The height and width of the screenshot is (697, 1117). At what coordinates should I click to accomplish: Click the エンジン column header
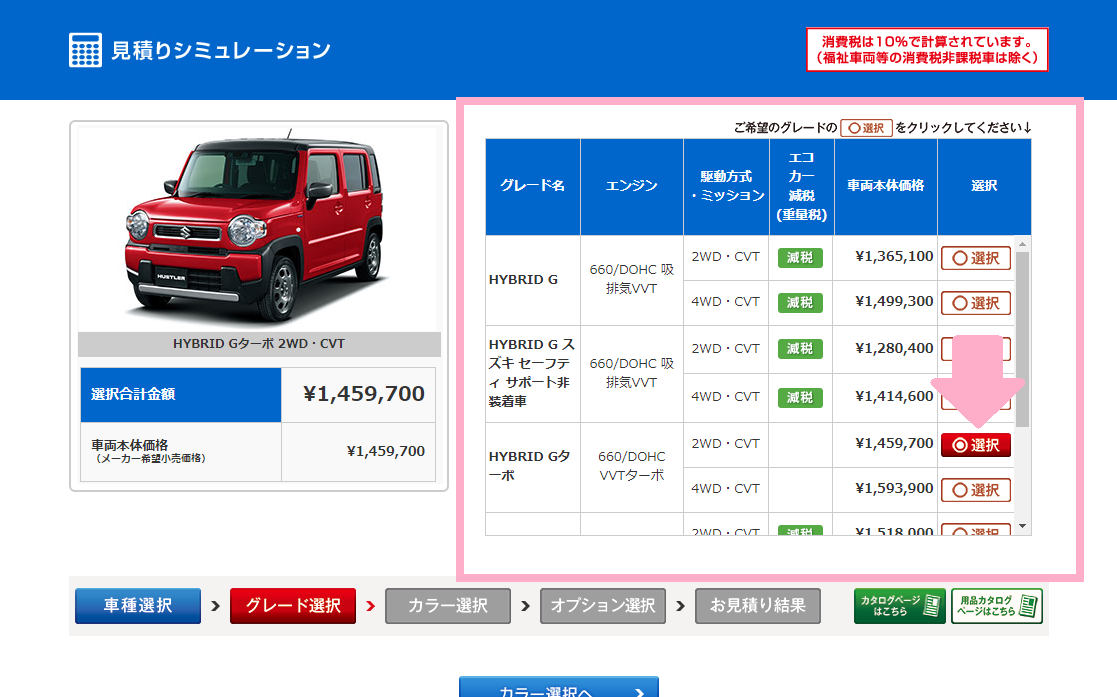(632, 186)
